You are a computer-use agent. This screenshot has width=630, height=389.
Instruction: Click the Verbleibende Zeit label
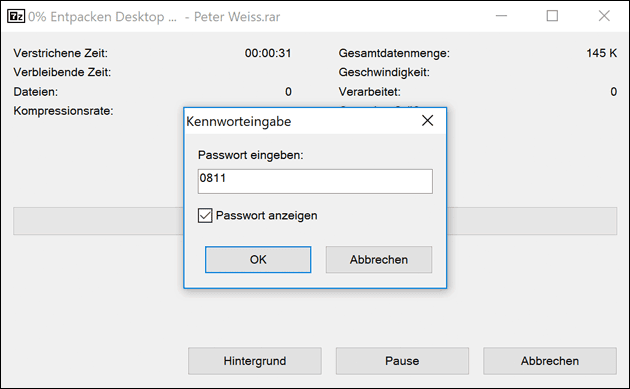pyautogui.click(x=62, y=72)
